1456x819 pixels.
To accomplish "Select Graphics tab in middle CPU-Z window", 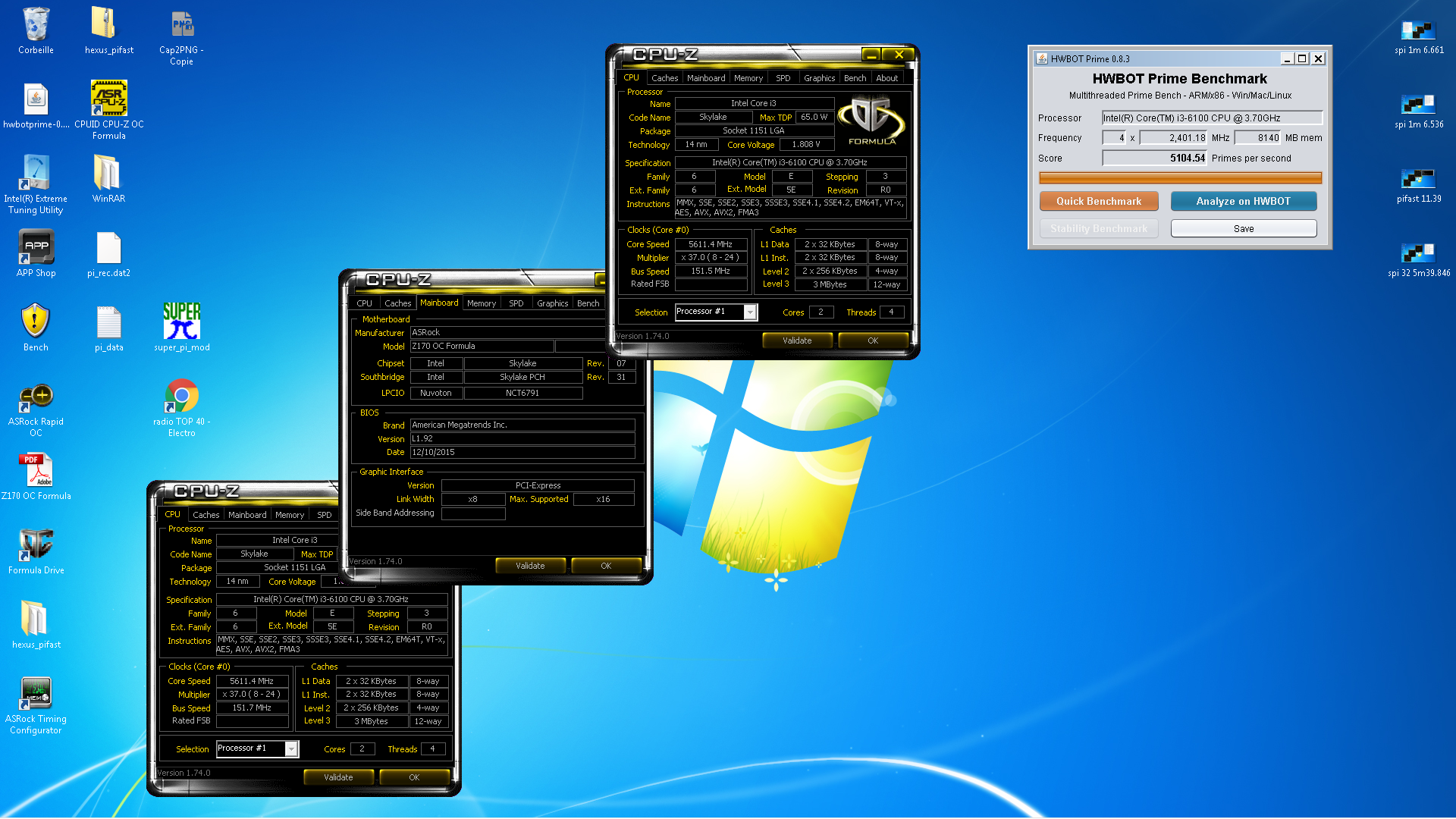I will pyautogui.click(x=552, y=303).
